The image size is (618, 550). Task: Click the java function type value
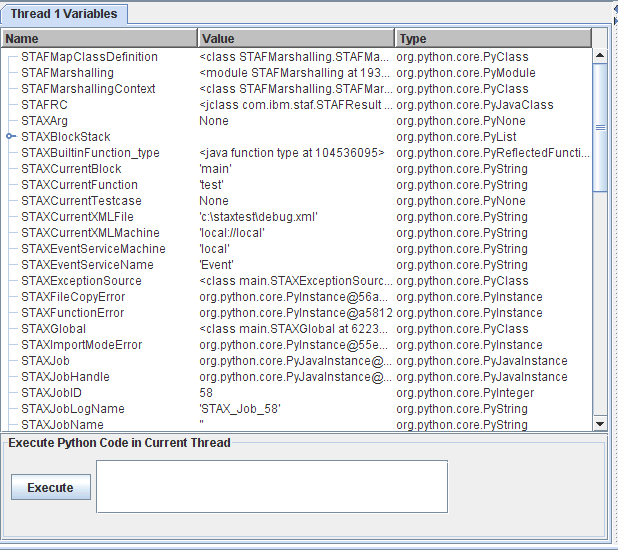[292, 153]
